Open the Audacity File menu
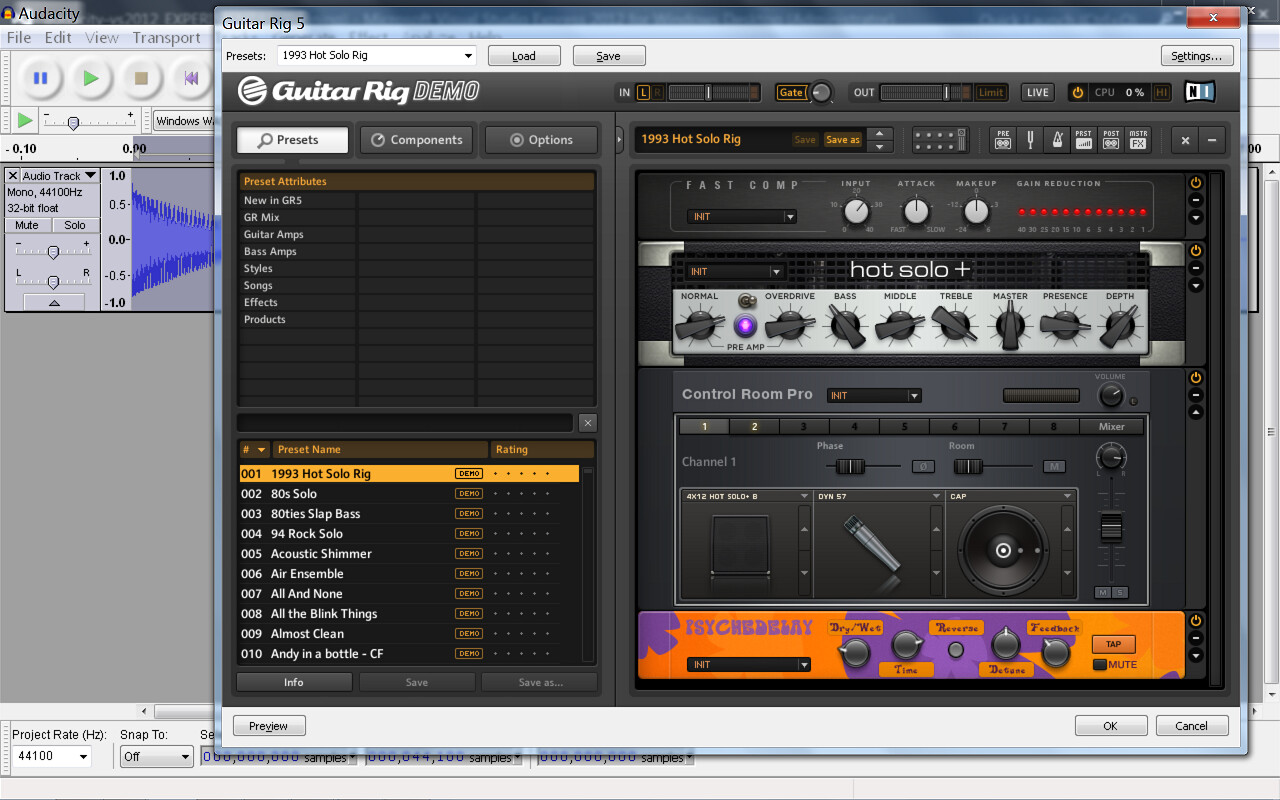 click(19, 38)
